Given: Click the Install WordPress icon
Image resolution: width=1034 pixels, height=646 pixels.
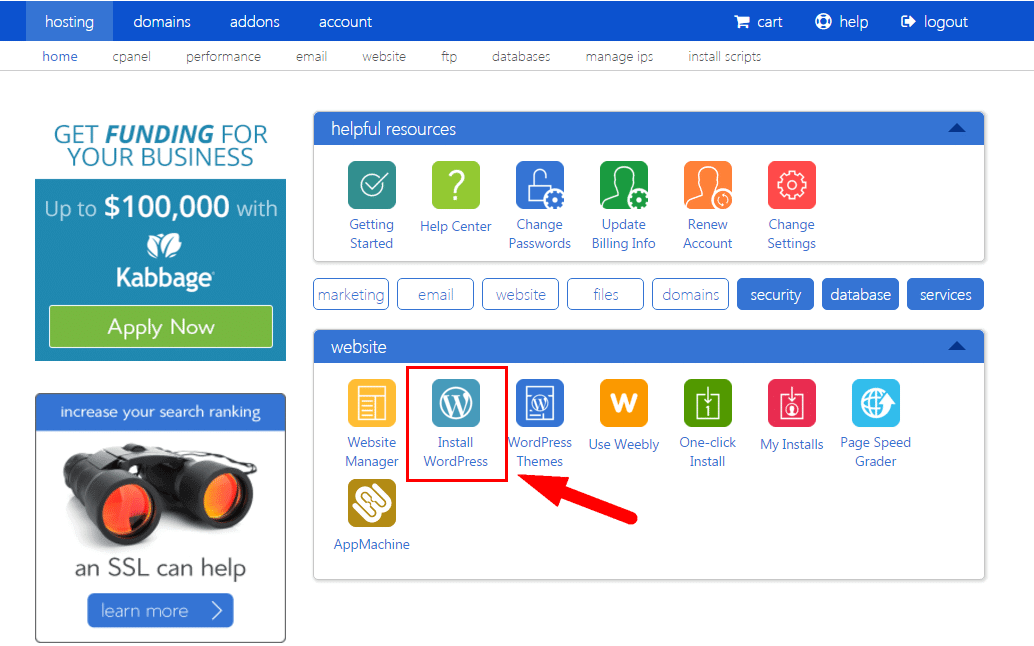Looking at the screenshot, I should tap(456, 403).
